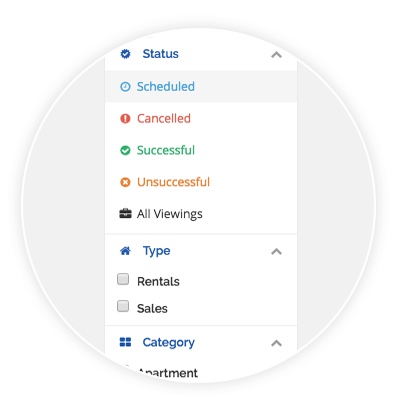This screenshot has width=398, height=398.
Task: Click the orange X icon beside Unsuccessful
Action: [125, 182]
